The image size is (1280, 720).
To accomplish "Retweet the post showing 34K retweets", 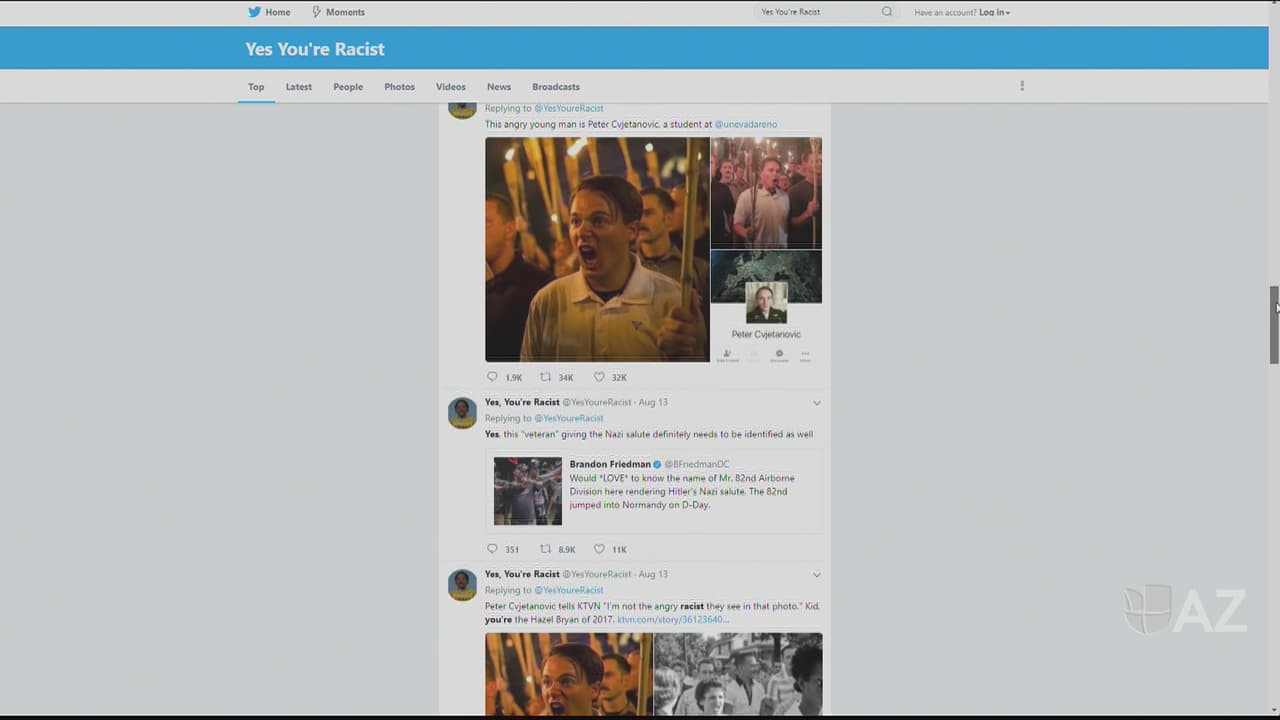I will click(x=546, y=377).
